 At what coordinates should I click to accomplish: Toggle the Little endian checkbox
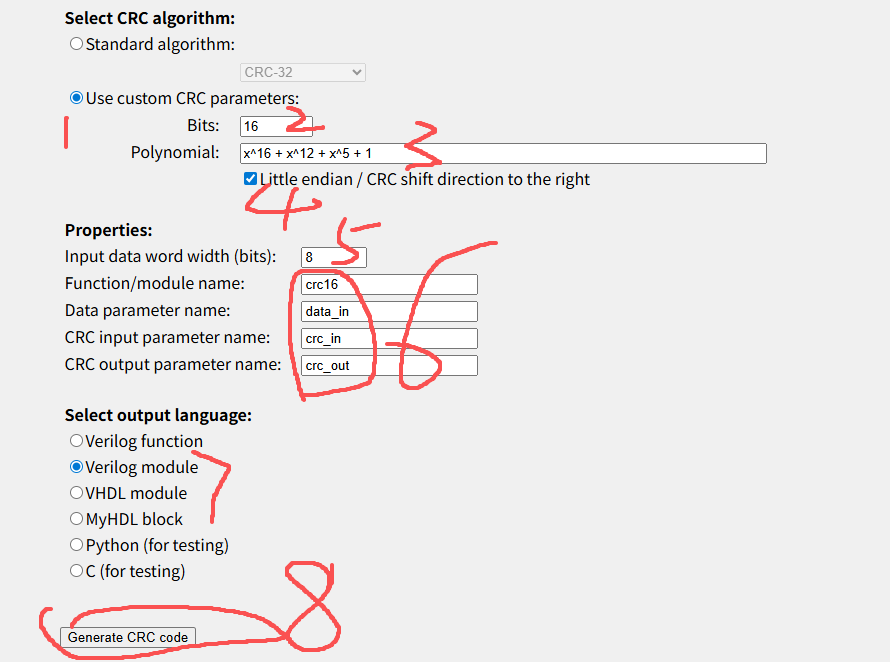250,179
